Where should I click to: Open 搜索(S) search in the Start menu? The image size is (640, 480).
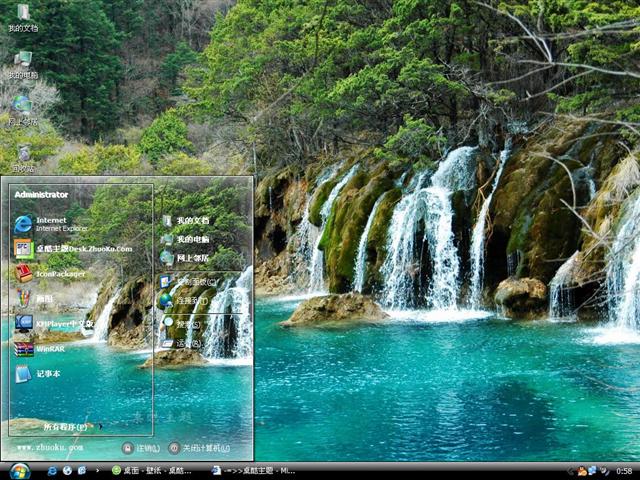coord(182,324)
